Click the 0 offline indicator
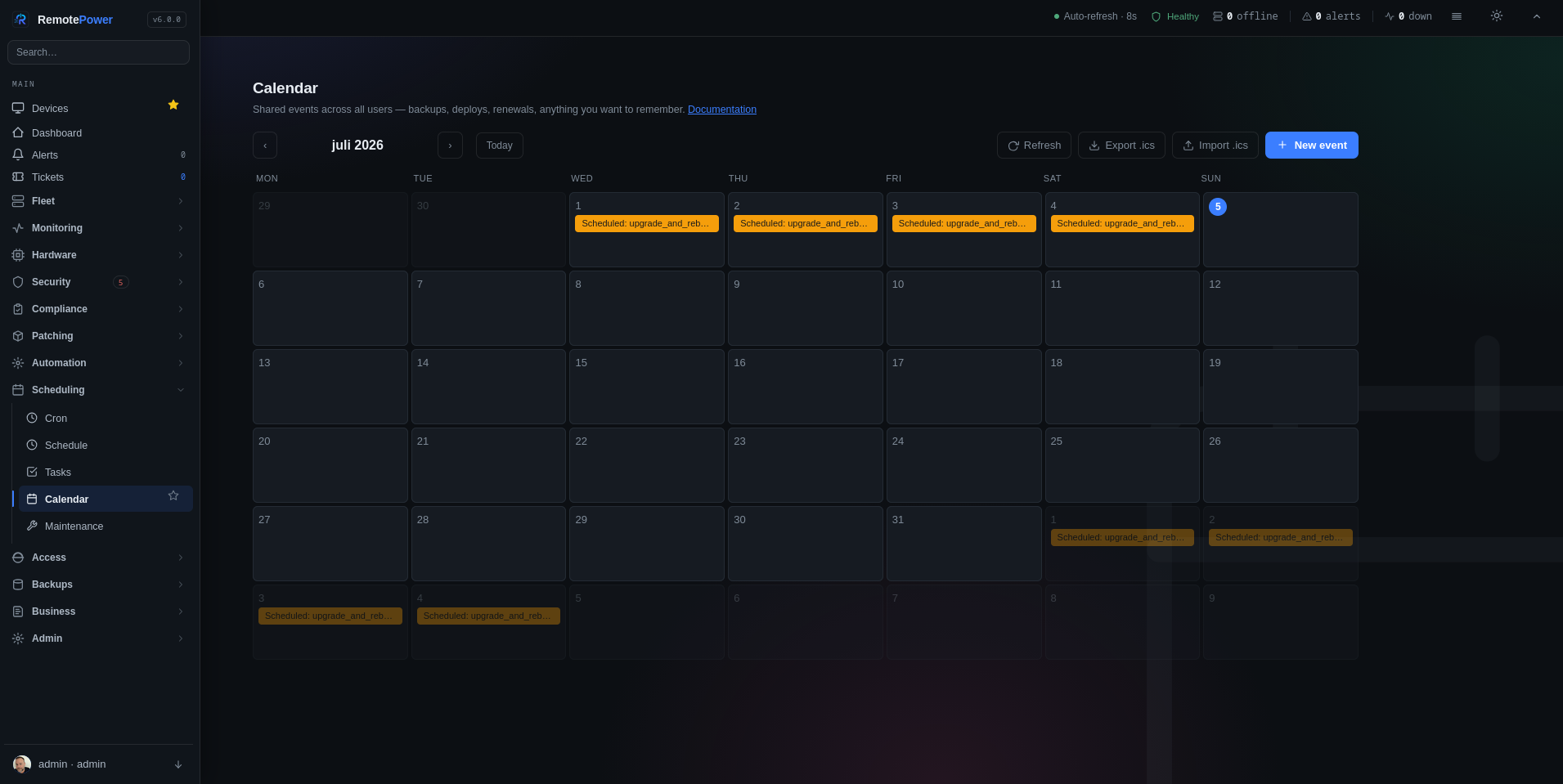 click(1245, 16)
